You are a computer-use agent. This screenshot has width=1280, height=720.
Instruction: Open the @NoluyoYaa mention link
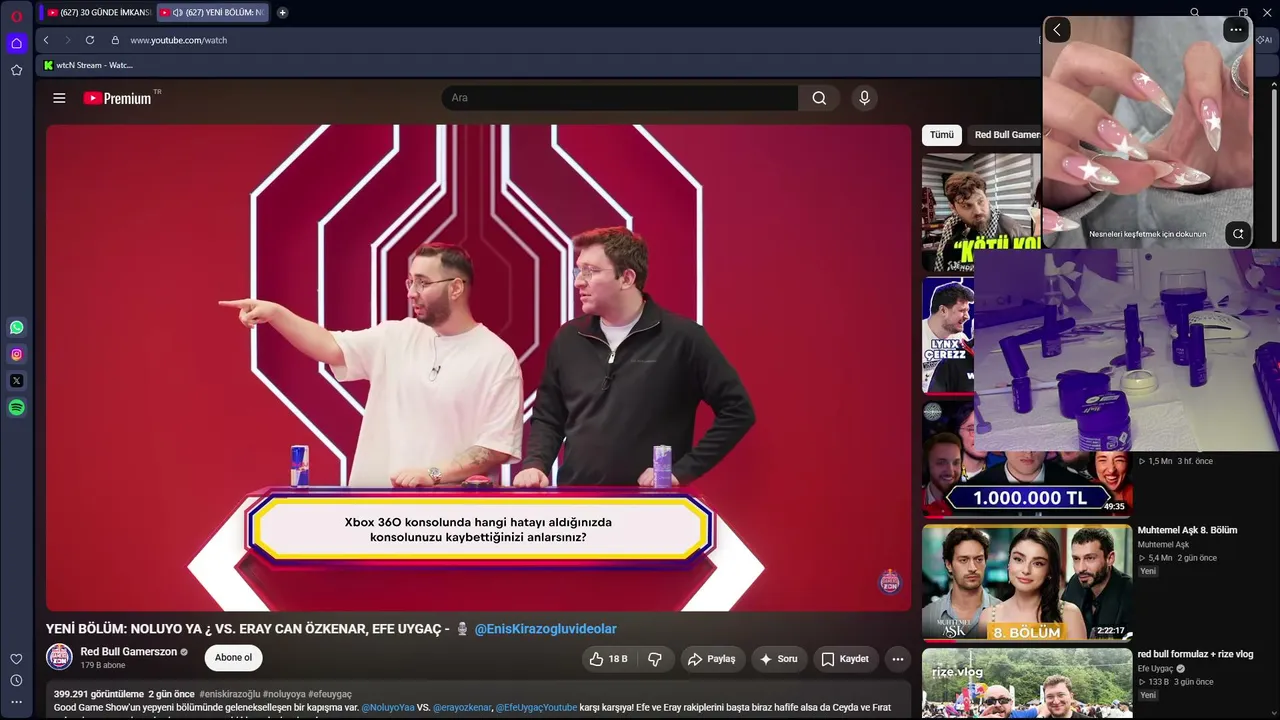coord(388,707)
